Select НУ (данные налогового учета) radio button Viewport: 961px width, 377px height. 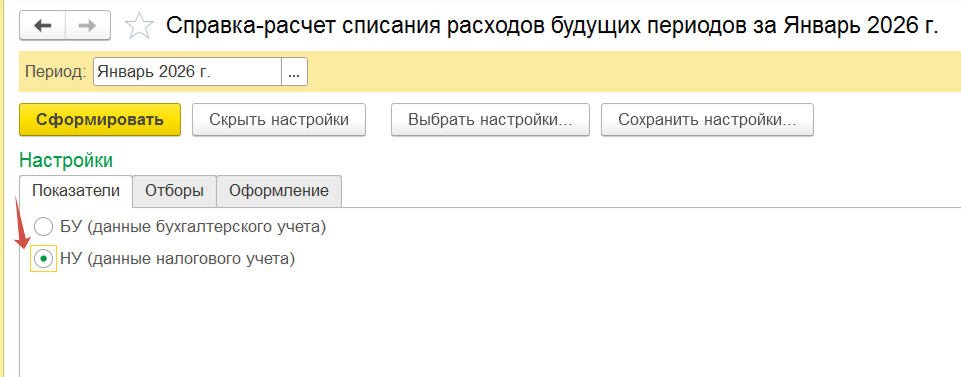click(44, 260)
